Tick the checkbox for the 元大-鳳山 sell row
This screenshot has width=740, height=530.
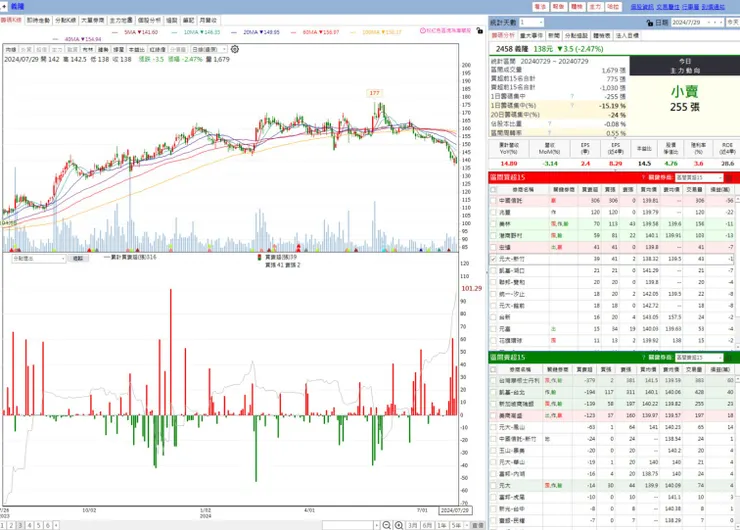point(494,427)
